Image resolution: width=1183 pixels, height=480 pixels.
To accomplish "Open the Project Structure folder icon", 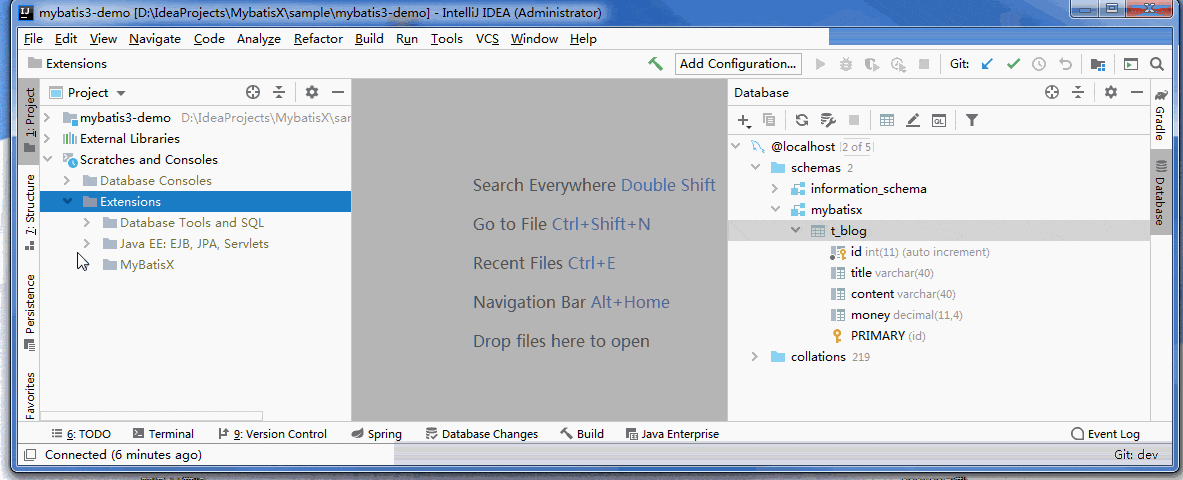I will coord(1098,64).
